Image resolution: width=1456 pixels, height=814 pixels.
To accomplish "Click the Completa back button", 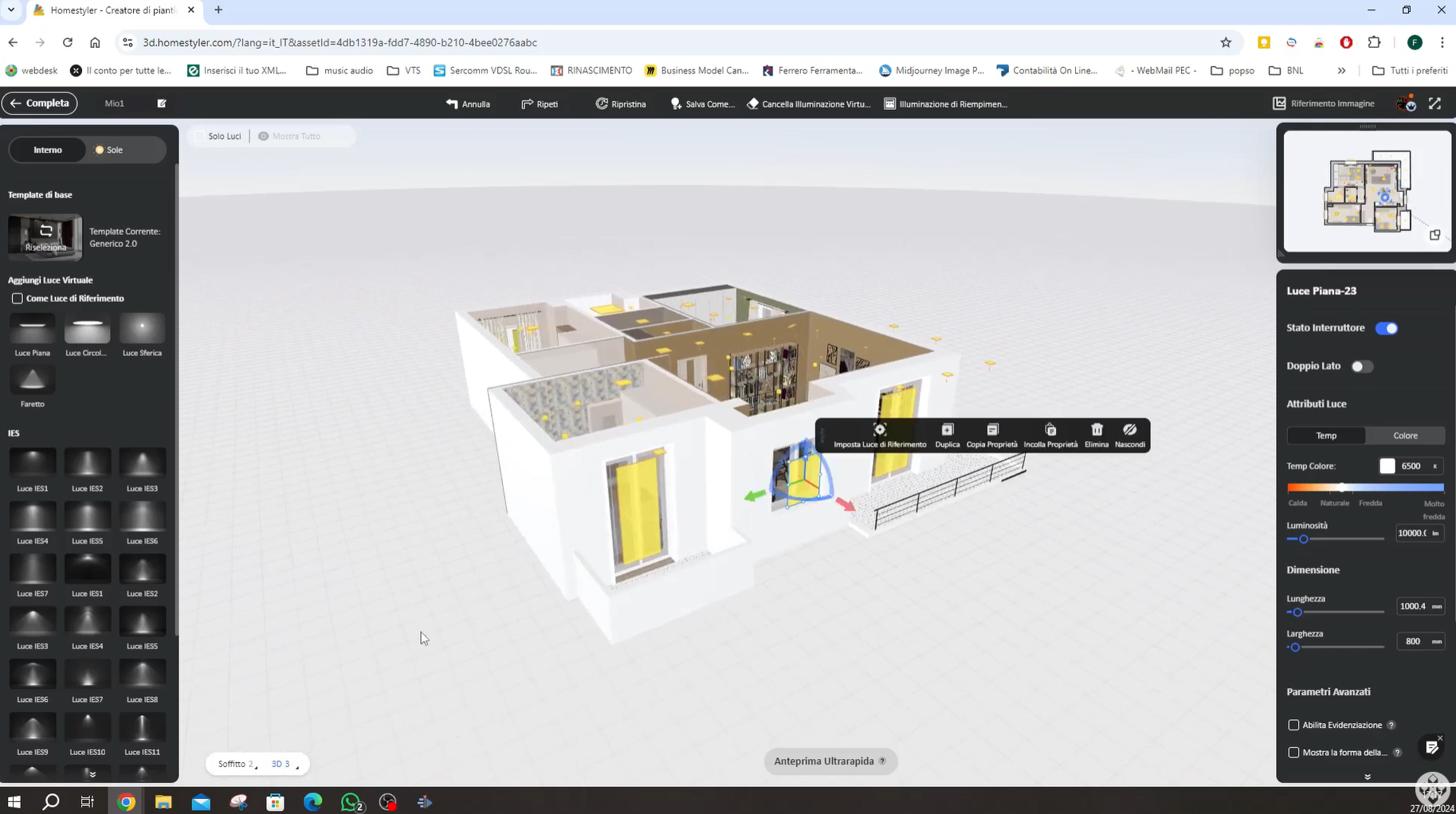I will 40,104.
